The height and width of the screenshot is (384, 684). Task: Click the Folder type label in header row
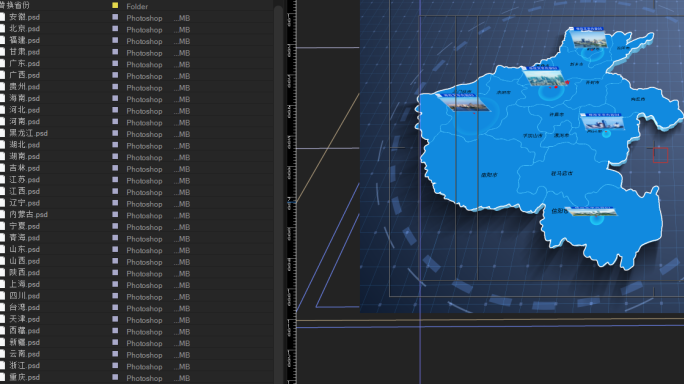(137, 7)
